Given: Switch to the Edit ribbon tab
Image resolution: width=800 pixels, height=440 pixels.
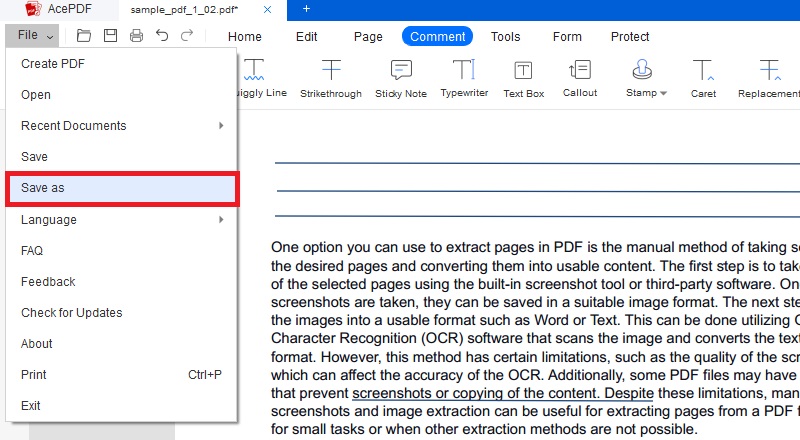Looking at the screenshot, I should 307,37.
